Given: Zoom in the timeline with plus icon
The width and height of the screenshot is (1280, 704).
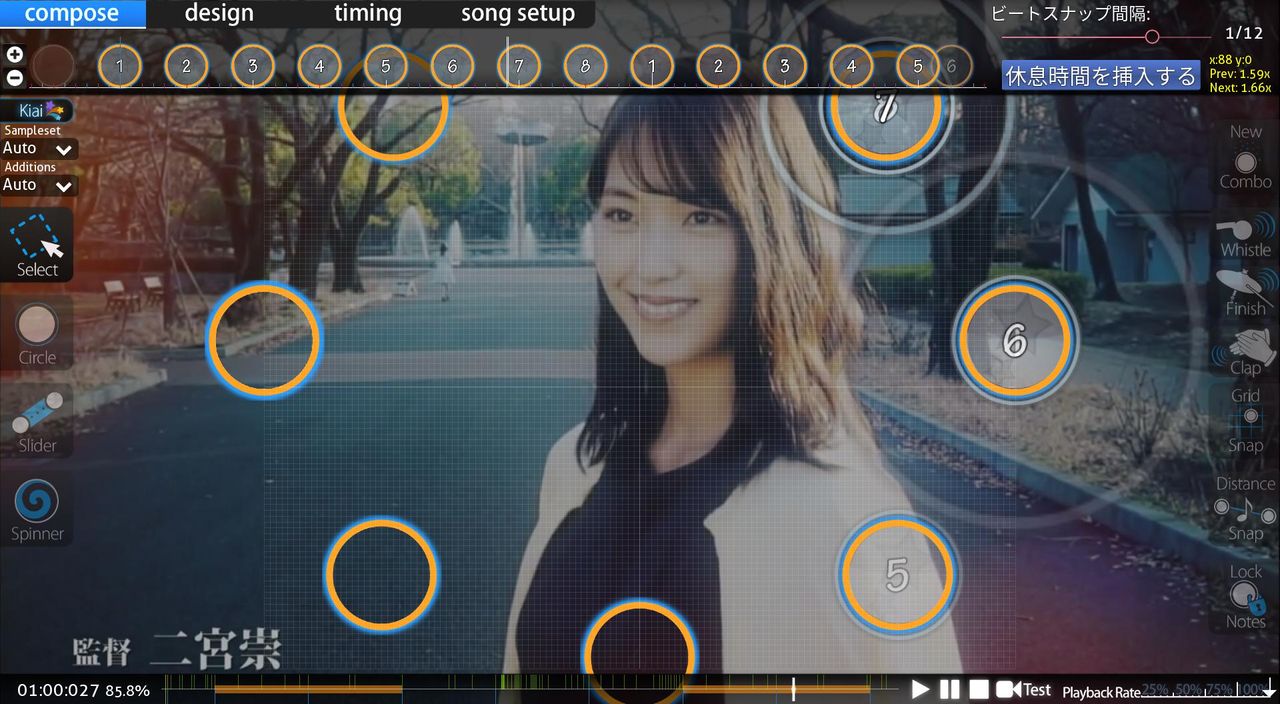Looking at the screenshot, I should (14, 55).
